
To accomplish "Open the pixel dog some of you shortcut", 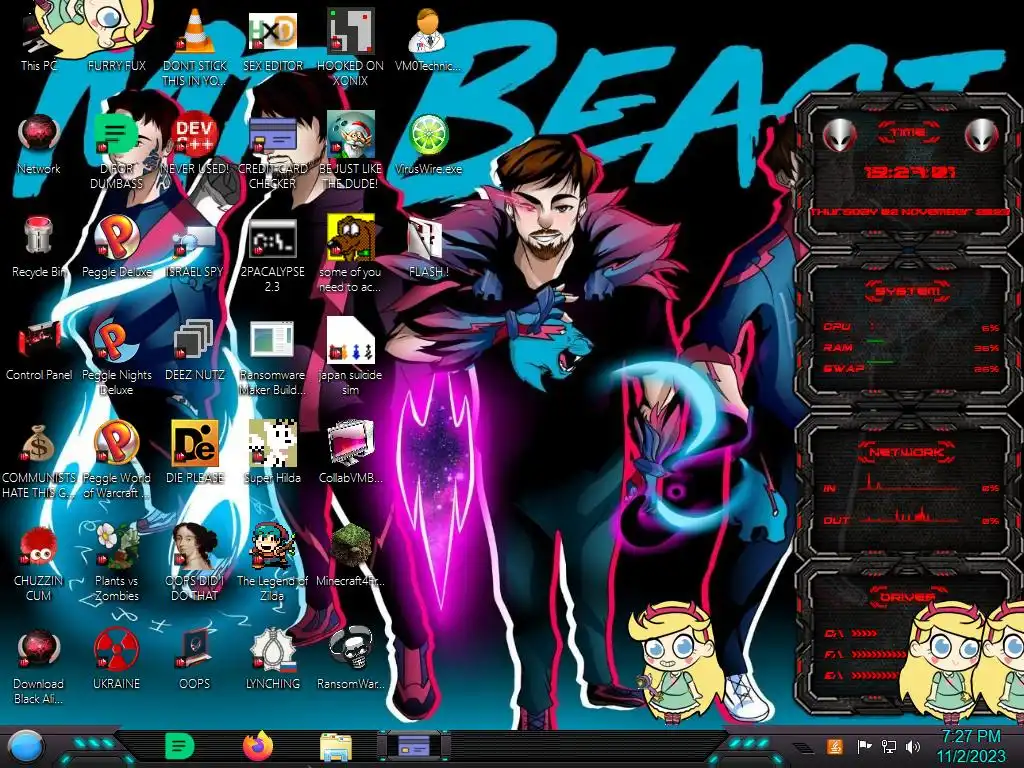I will pyautogui.click(x=350, y=238).
